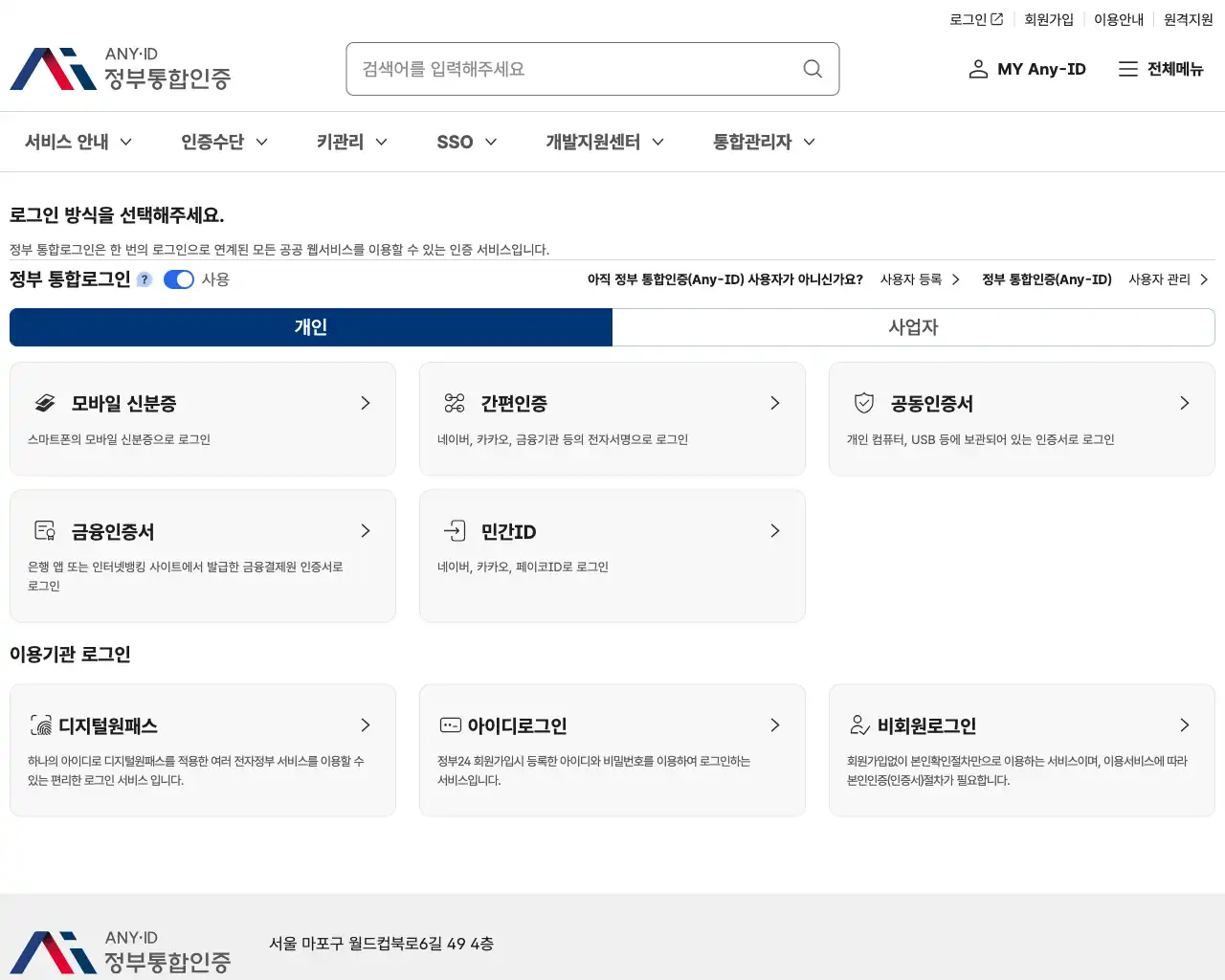Select 공동인증서 login title
This screenshot has height=980, width=1225.
932,404
